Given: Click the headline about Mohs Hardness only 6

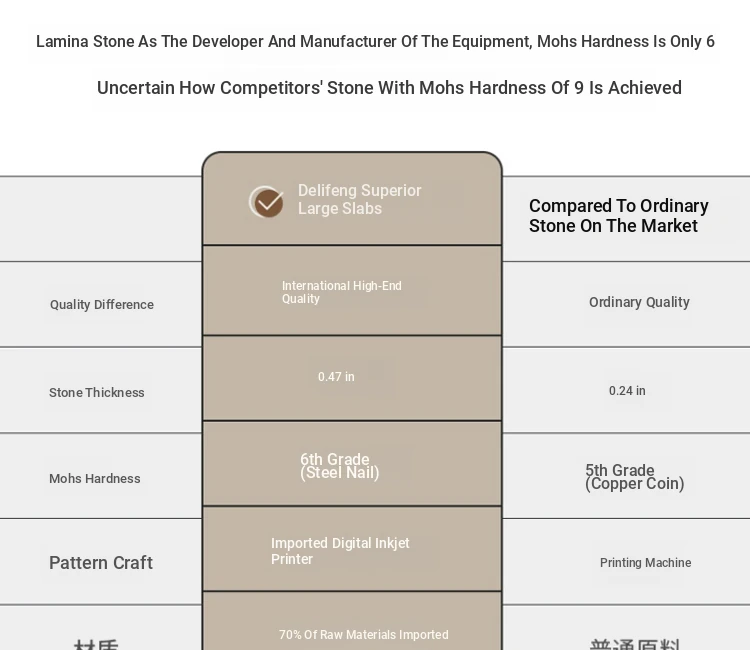Looking at the screenshot, I should click(375, 42).
